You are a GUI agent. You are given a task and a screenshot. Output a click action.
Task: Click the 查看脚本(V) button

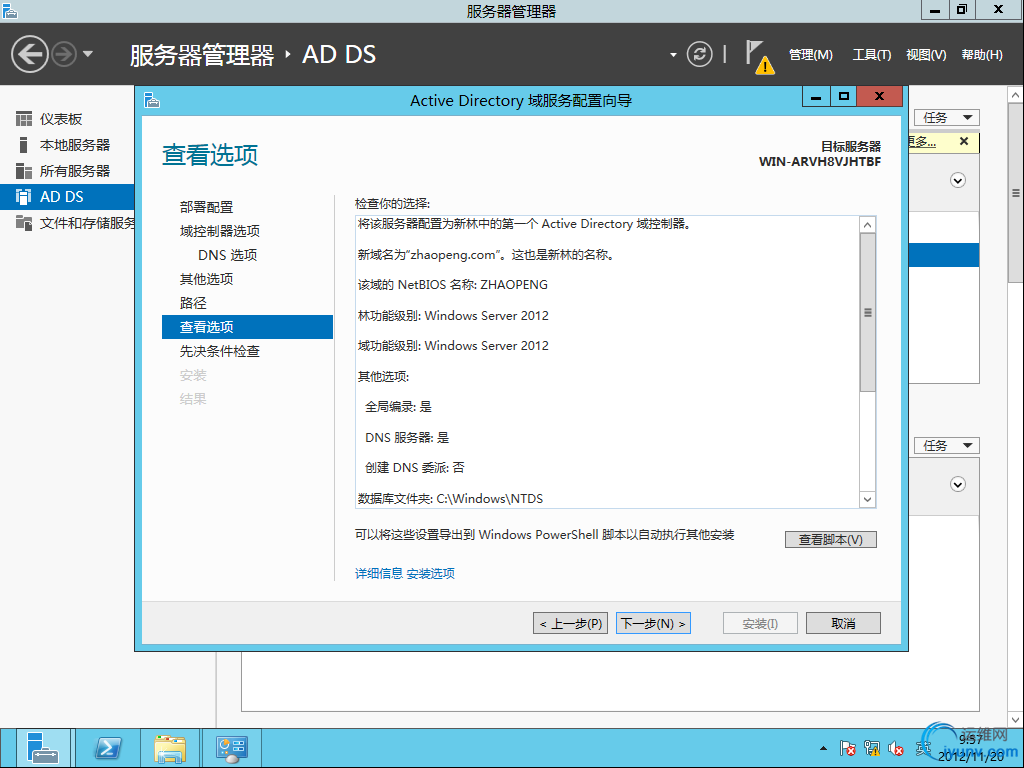830,539
